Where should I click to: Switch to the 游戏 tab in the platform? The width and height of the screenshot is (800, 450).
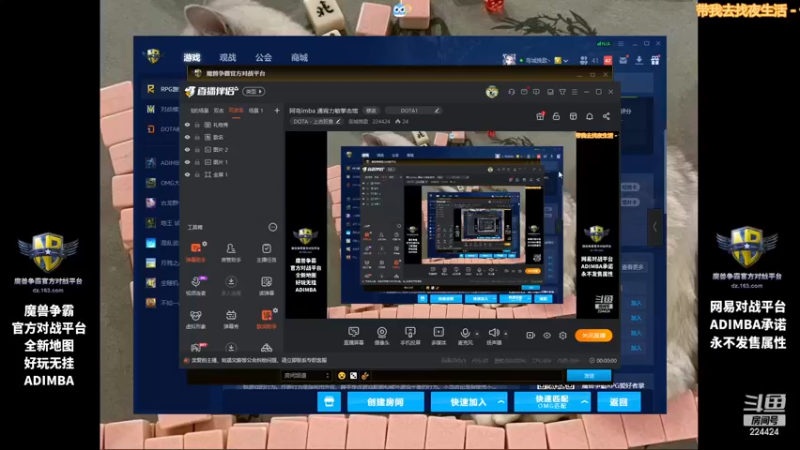[192, 58]
